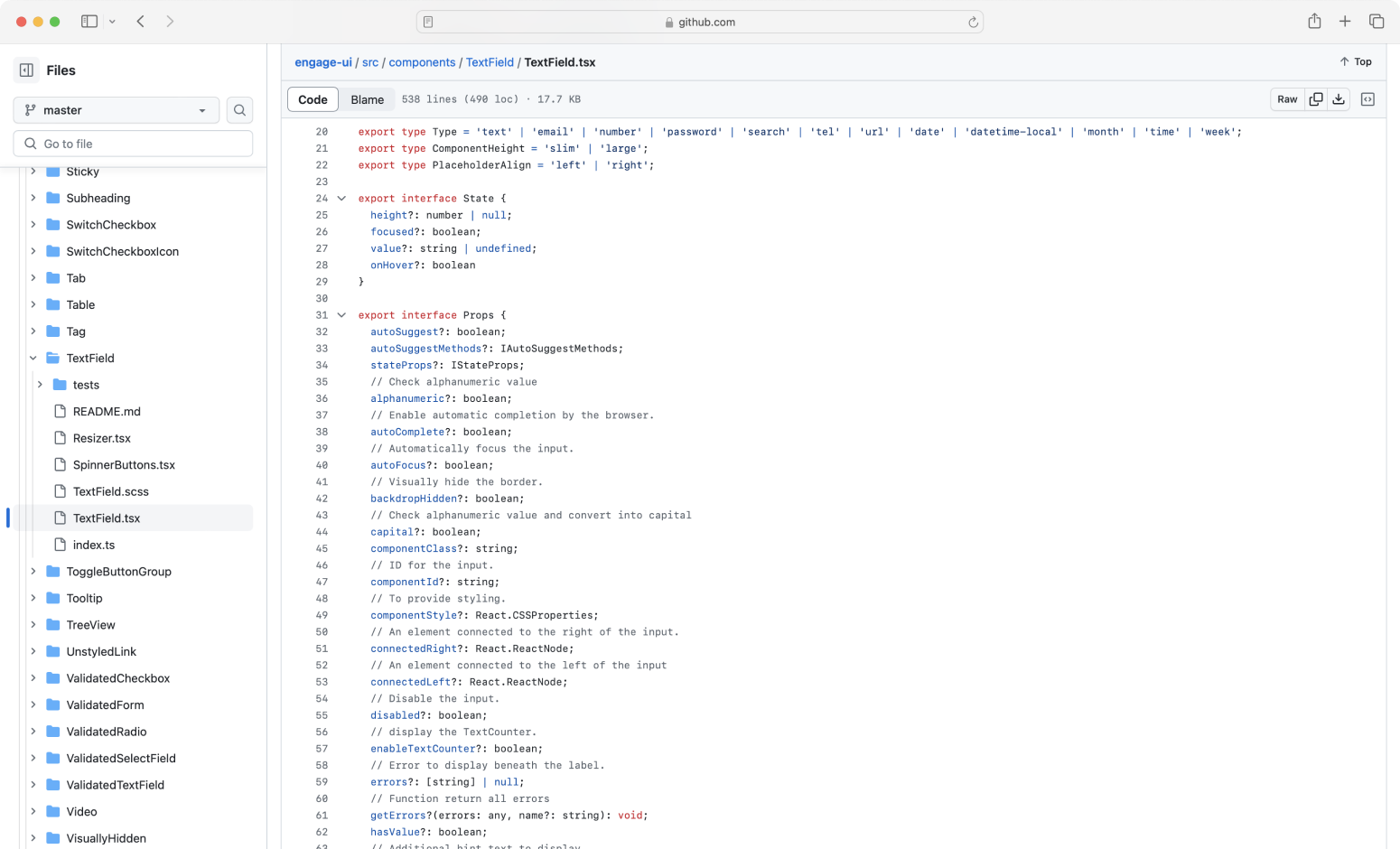The image size is (1400, 849).
Task: Open the Tab folder
Action: (x=76, y=278)
